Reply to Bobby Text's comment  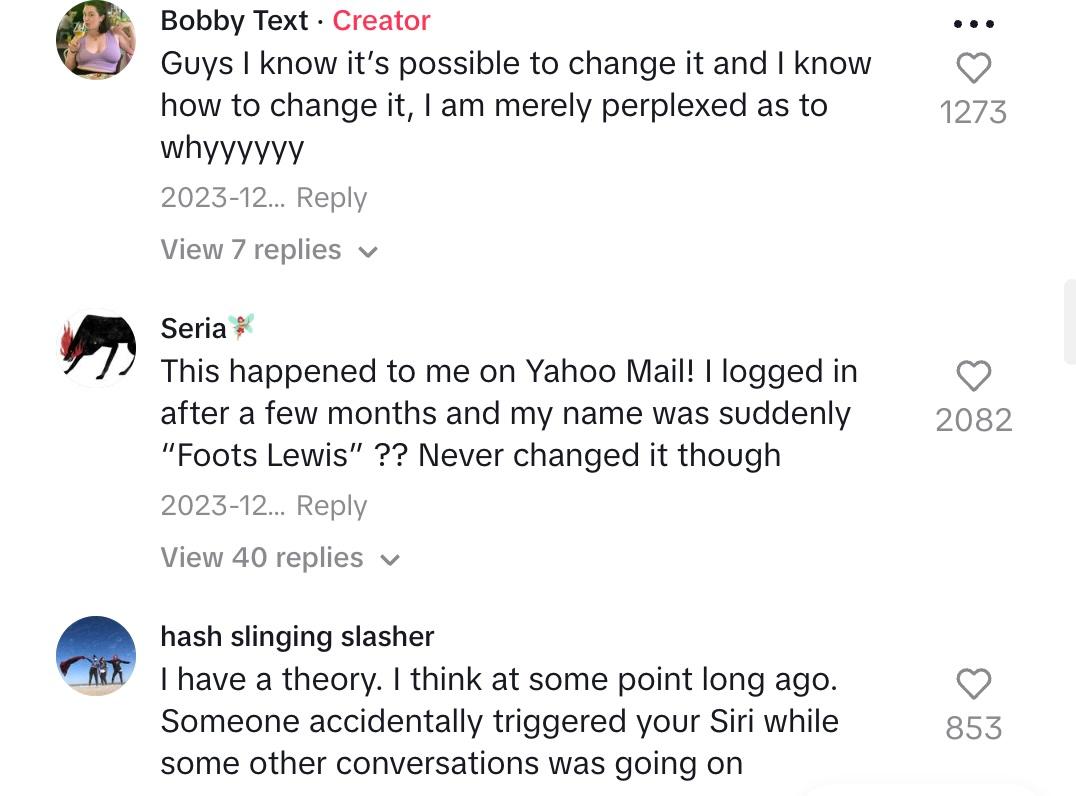coord(331,197)
